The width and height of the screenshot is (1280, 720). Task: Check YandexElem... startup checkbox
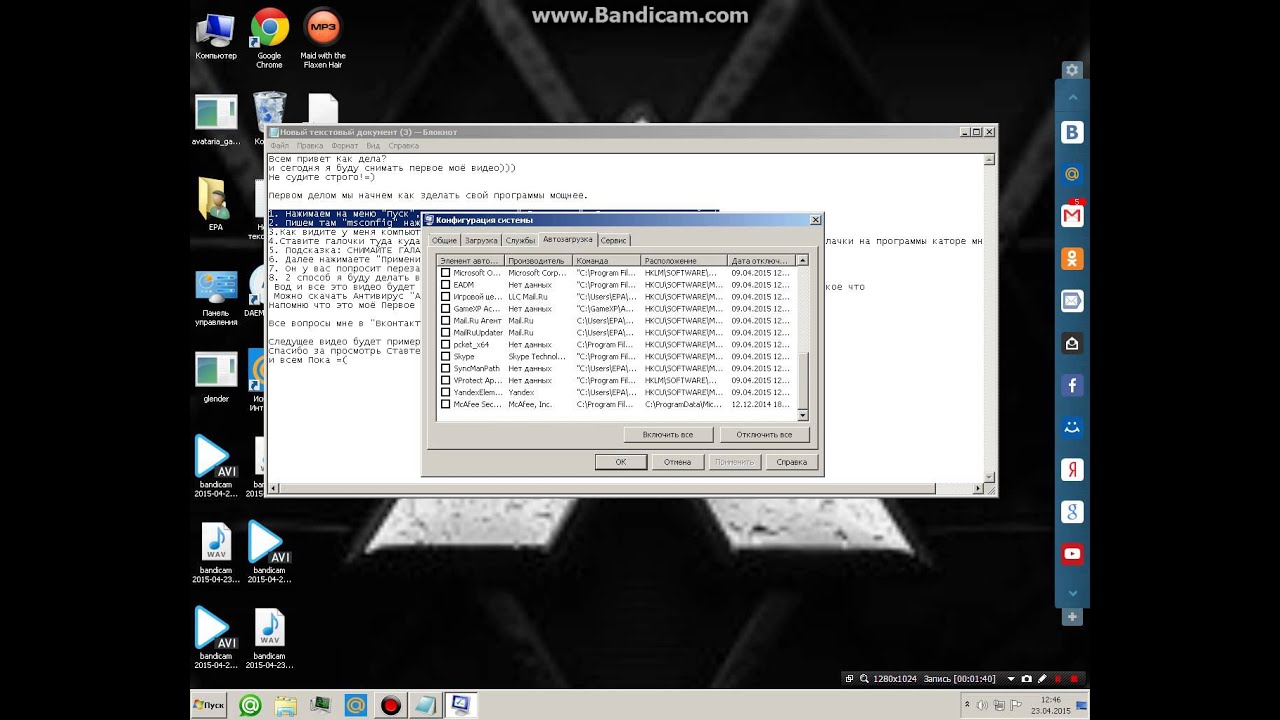click(x=446, y=393)
